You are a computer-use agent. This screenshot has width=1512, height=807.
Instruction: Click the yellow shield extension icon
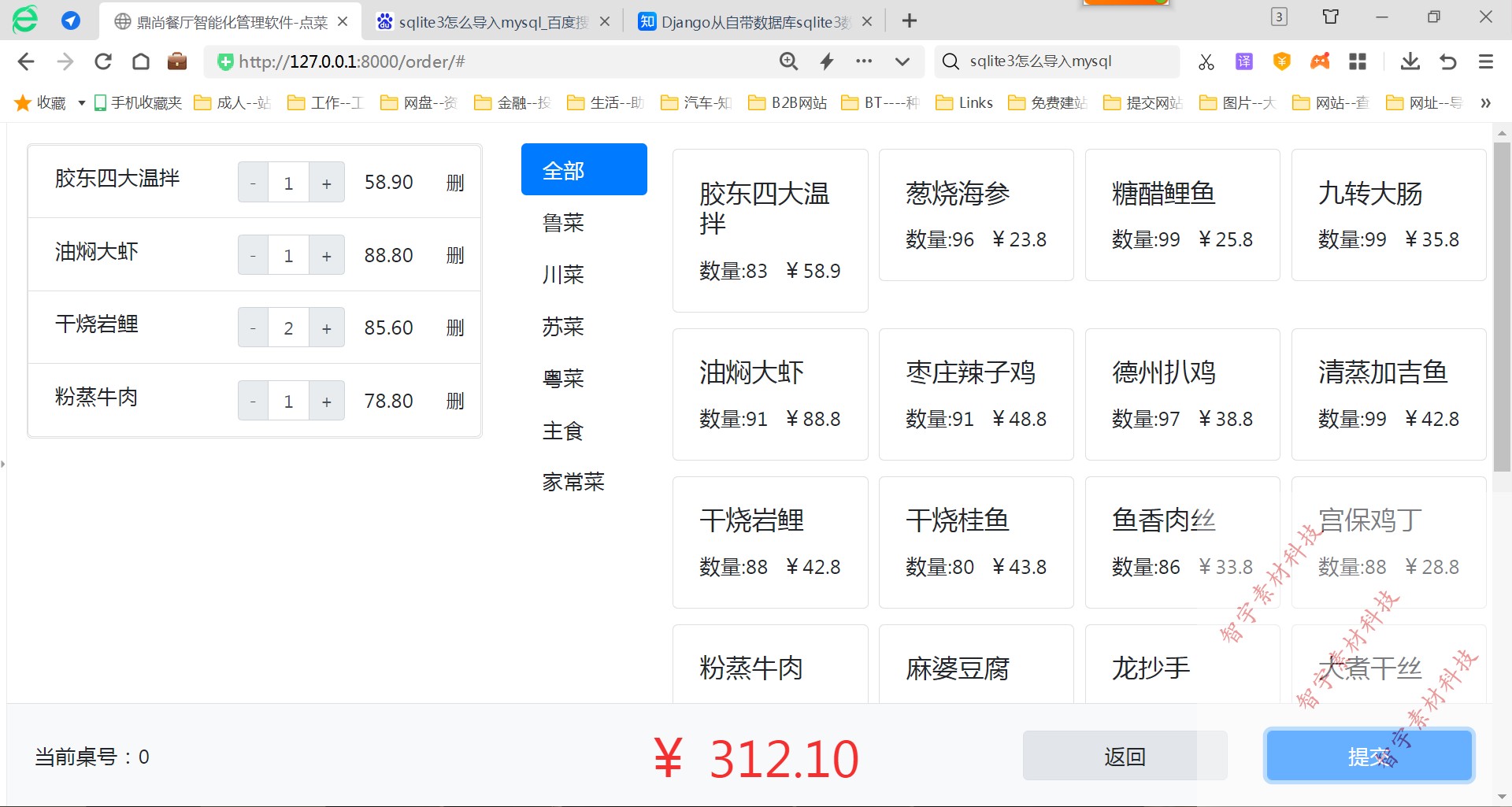click(x=1282, y=61)
